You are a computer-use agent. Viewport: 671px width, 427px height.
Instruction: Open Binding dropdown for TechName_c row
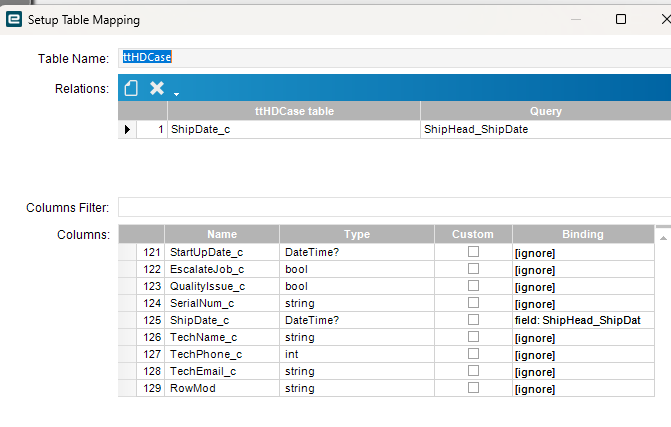click(x=583, y=338)
